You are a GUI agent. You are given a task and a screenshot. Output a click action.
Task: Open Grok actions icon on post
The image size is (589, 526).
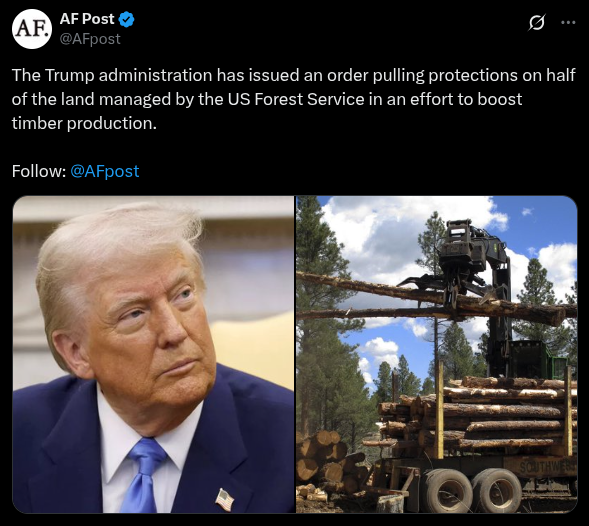coord(536,23)
